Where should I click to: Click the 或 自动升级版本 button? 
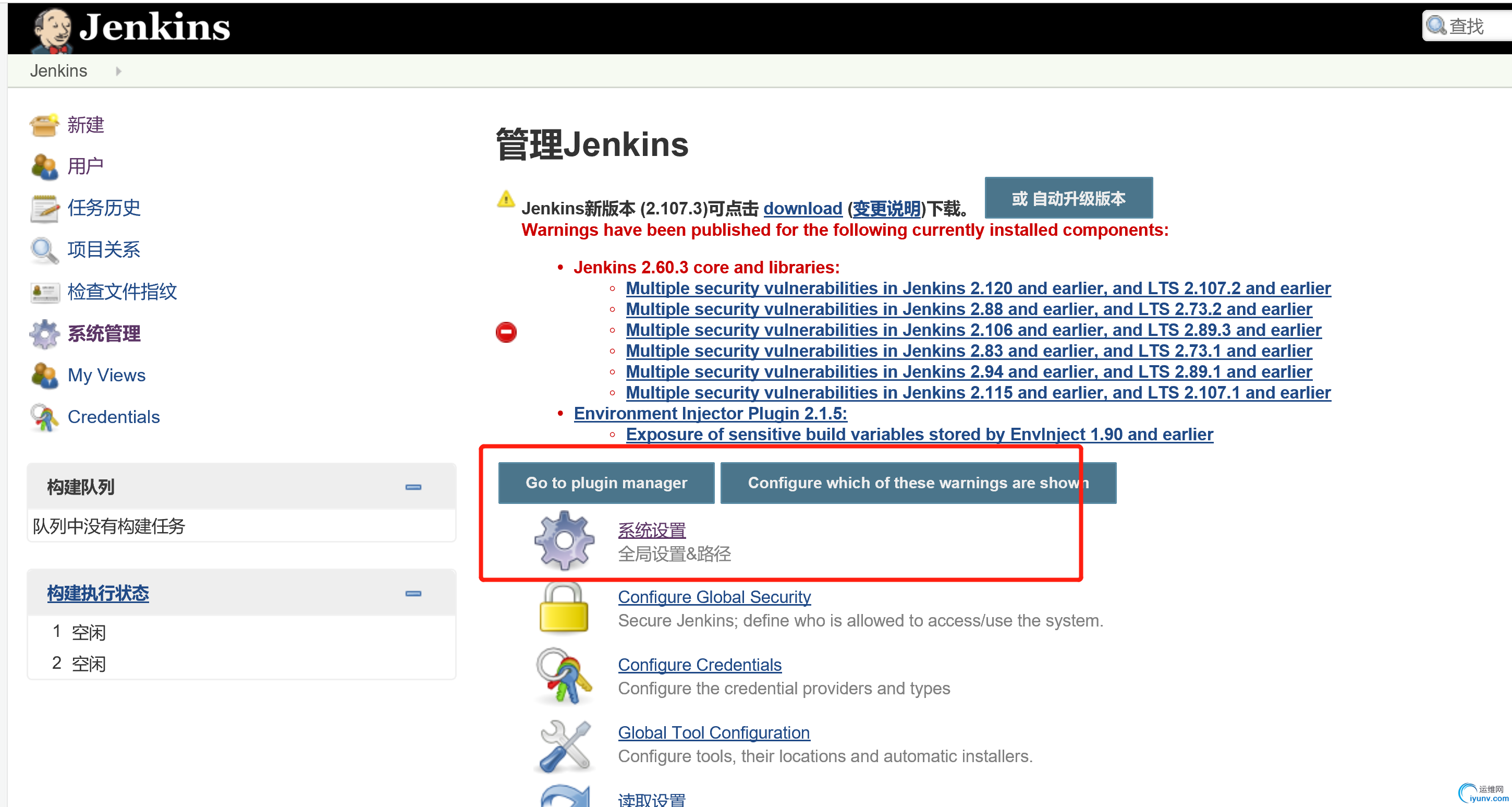(1068, 199)
